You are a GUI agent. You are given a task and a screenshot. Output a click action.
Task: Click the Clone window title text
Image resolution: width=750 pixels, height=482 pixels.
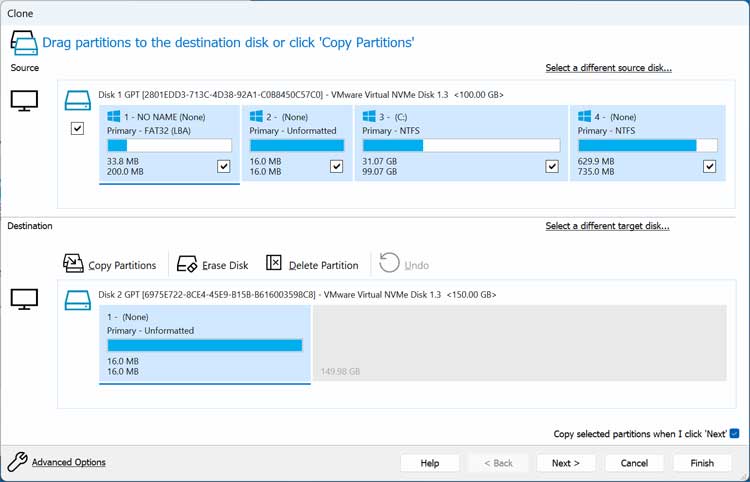[20, 13]
